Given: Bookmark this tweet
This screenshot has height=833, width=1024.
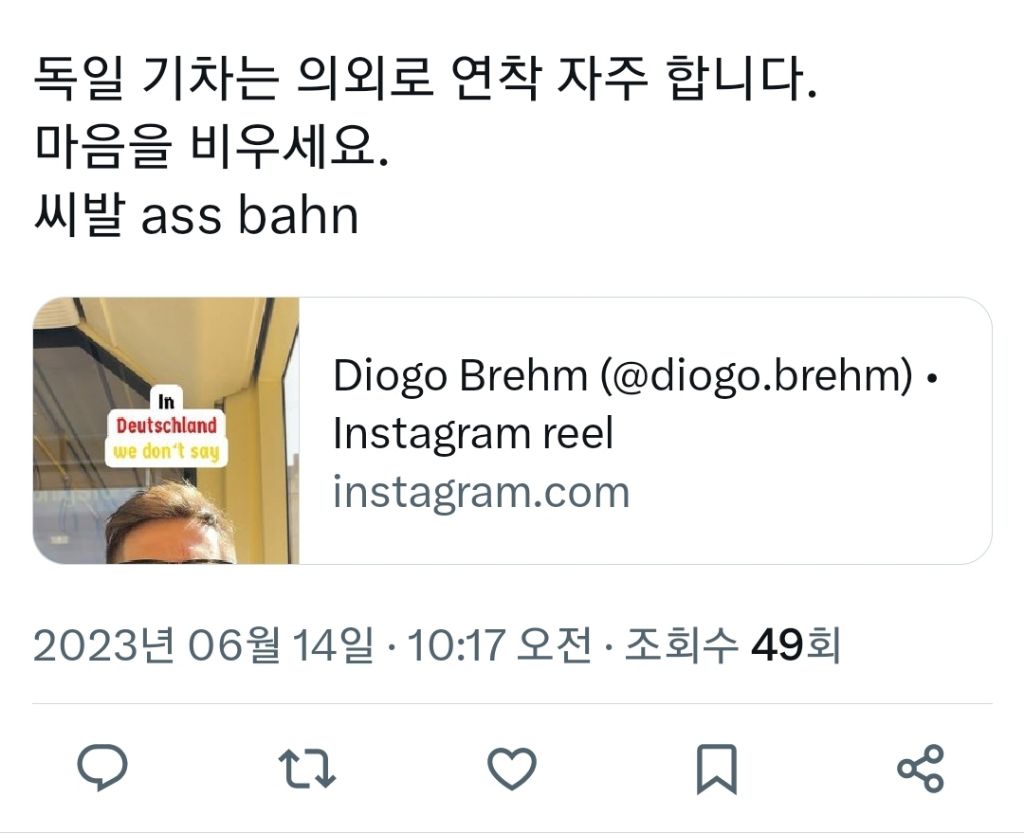Looking at the screenshot, I should coord(716,769).
